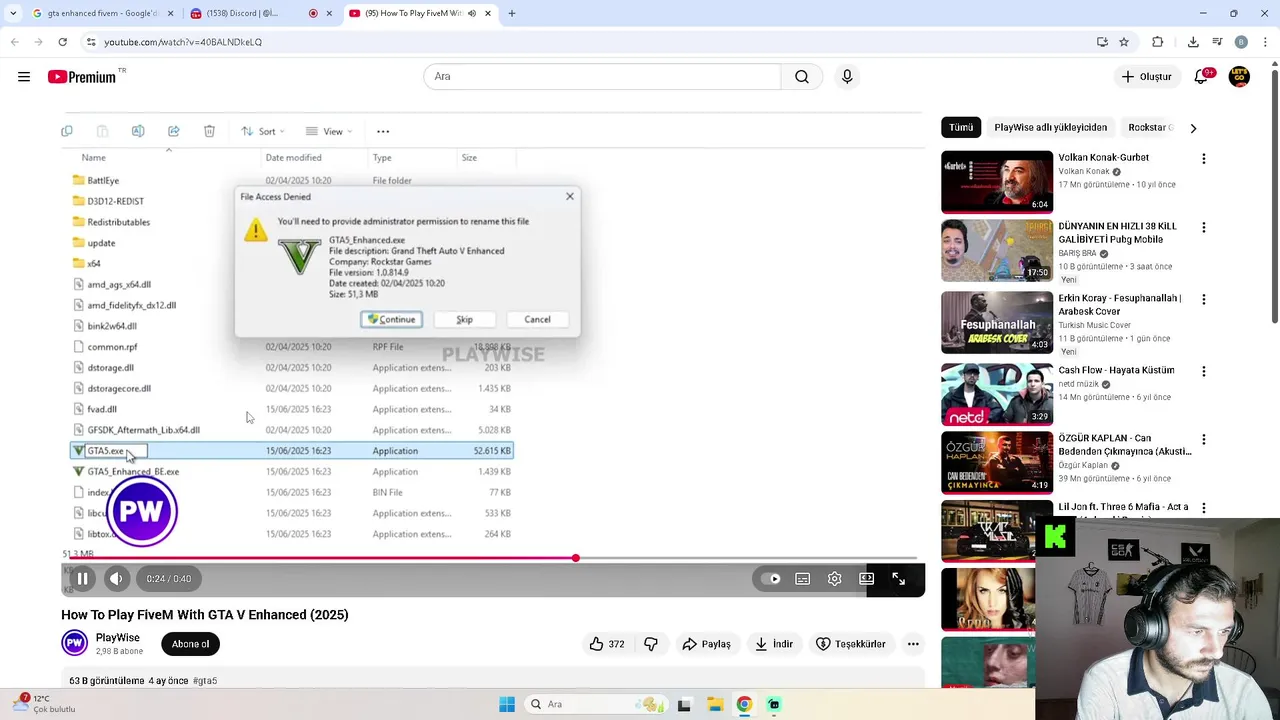
Task: Open Chrome downloads icon
Action: tap(1193, 42)
